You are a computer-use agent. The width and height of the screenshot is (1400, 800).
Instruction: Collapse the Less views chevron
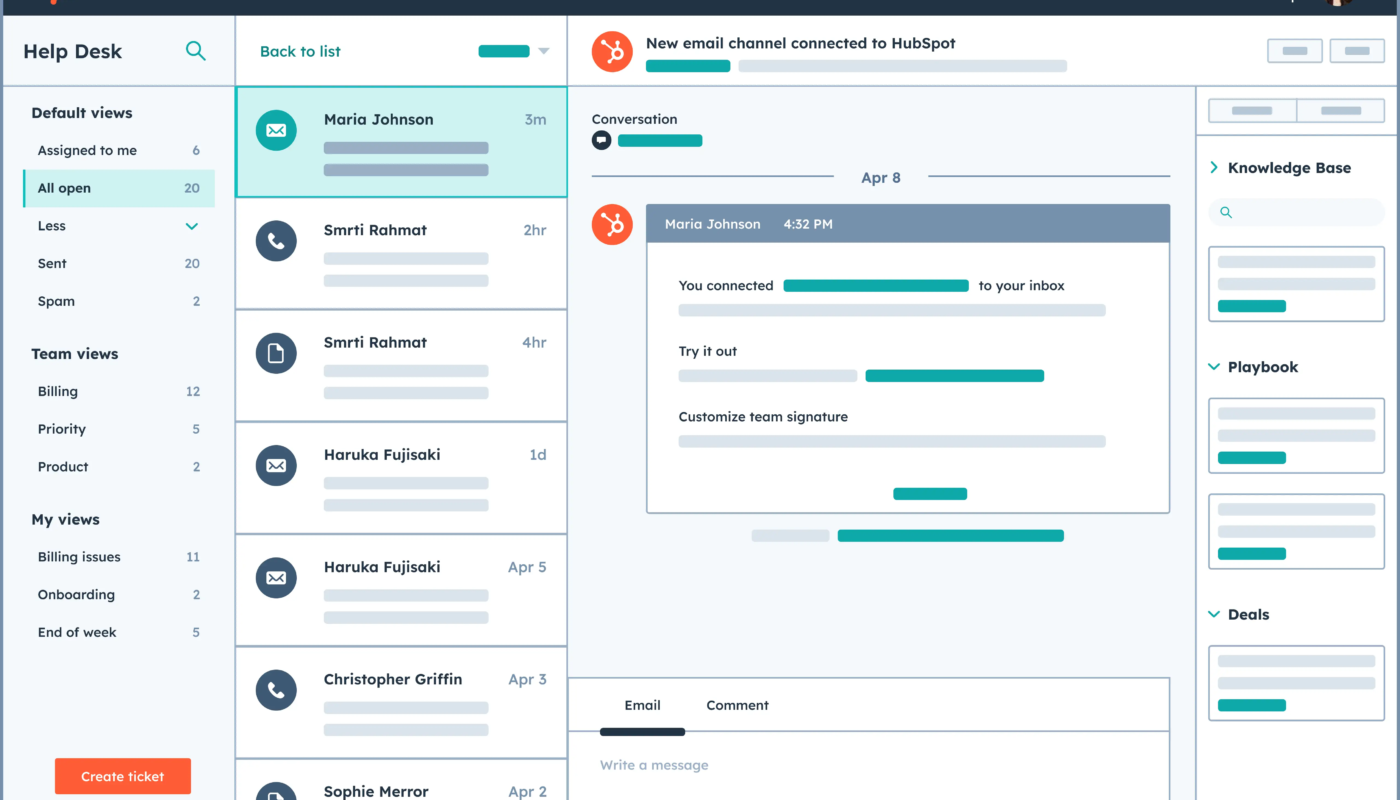(x=192, y=226)
